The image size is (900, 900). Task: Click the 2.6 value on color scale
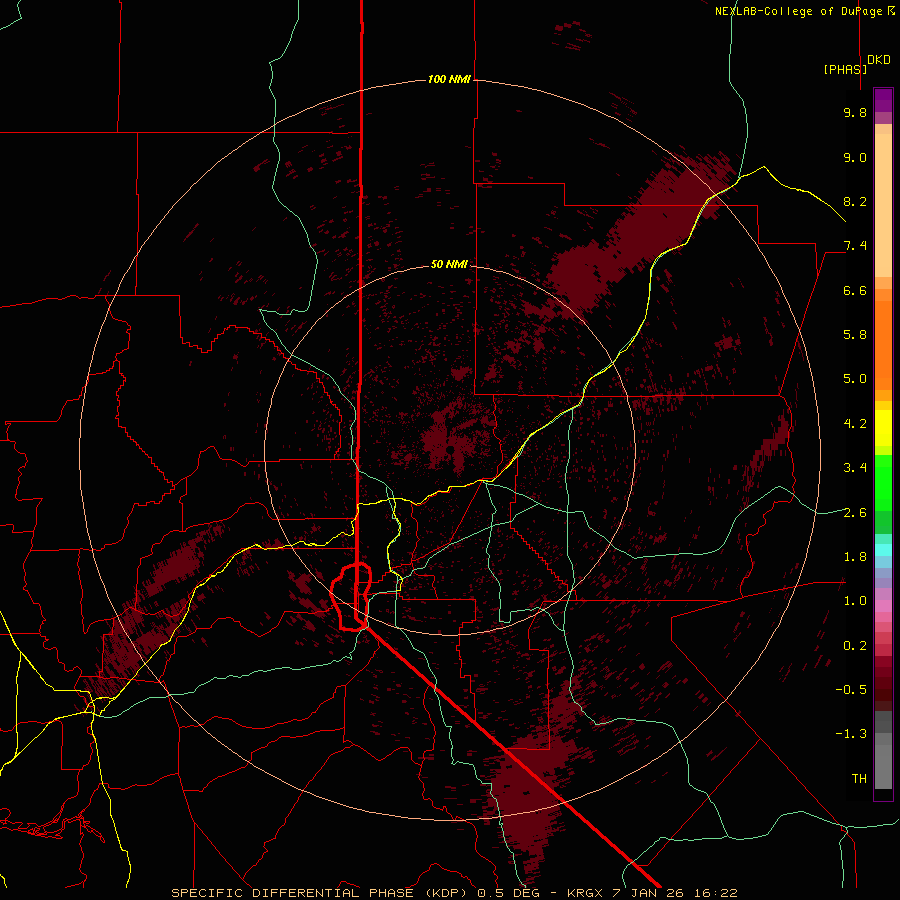[855, 513]
